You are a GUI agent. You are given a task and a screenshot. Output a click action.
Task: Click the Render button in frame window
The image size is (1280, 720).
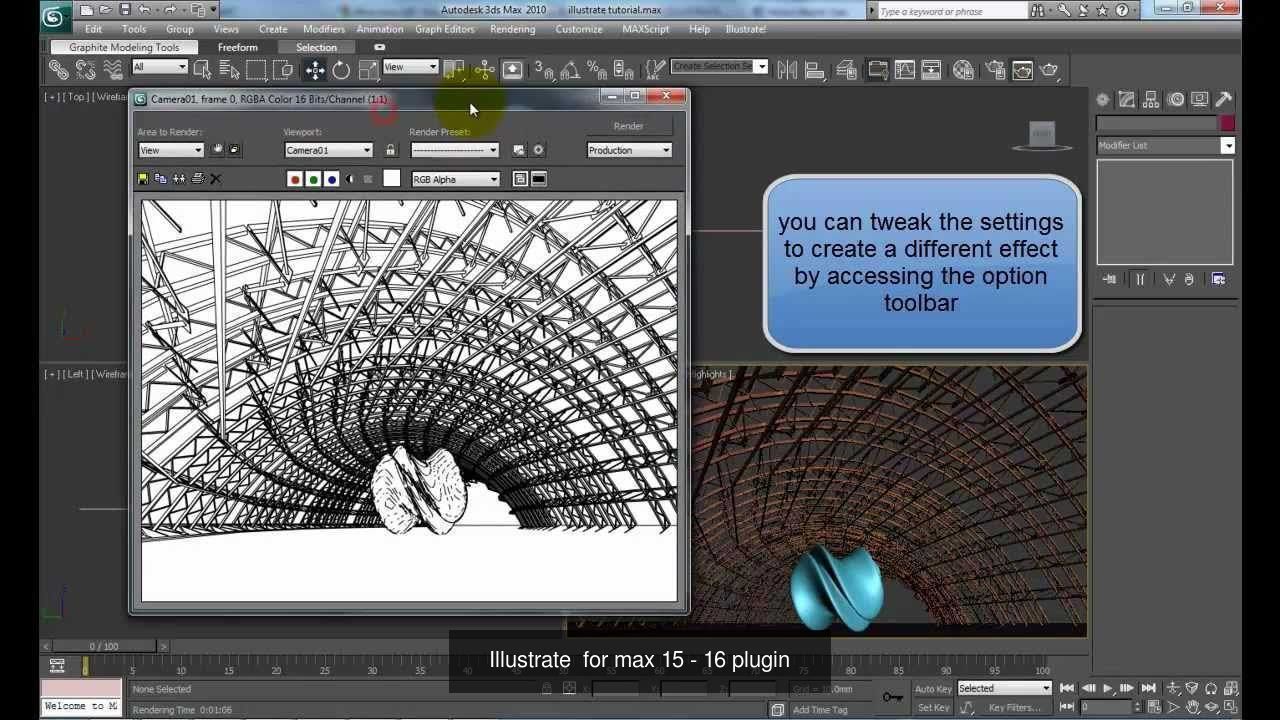pyautogui.click(x=629, y=126)
